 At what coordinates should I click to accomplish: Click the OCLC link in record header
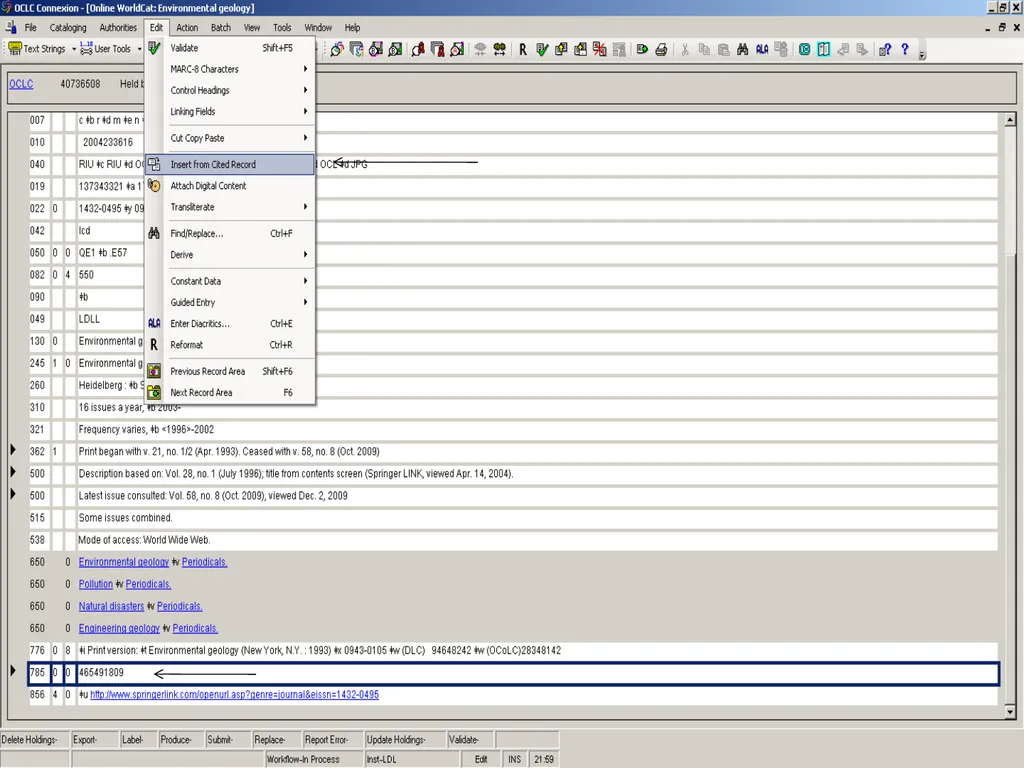(x=21, y=84)
